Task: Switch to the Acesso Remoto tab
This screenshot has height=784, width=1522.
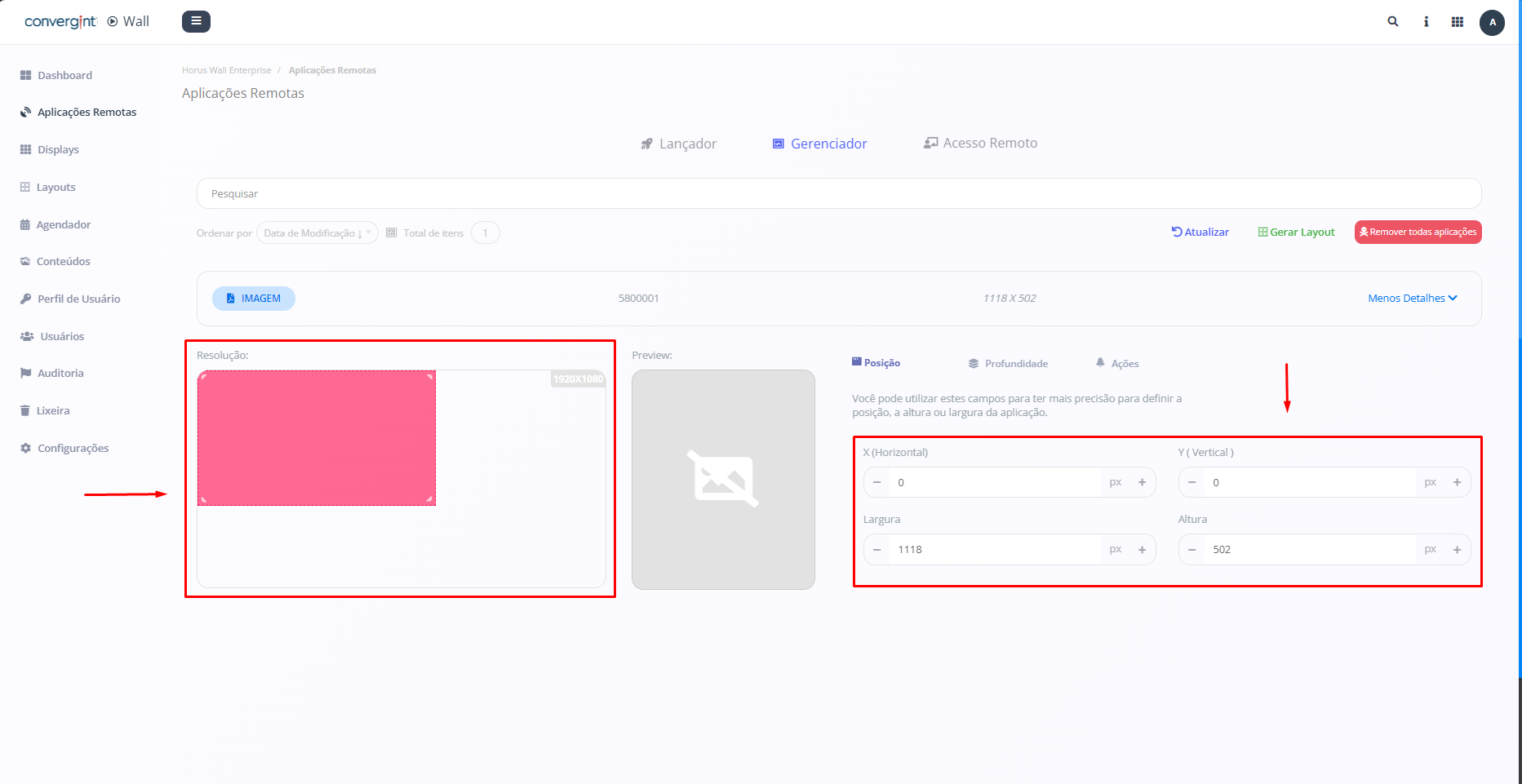Action: [x=981, y=143]
